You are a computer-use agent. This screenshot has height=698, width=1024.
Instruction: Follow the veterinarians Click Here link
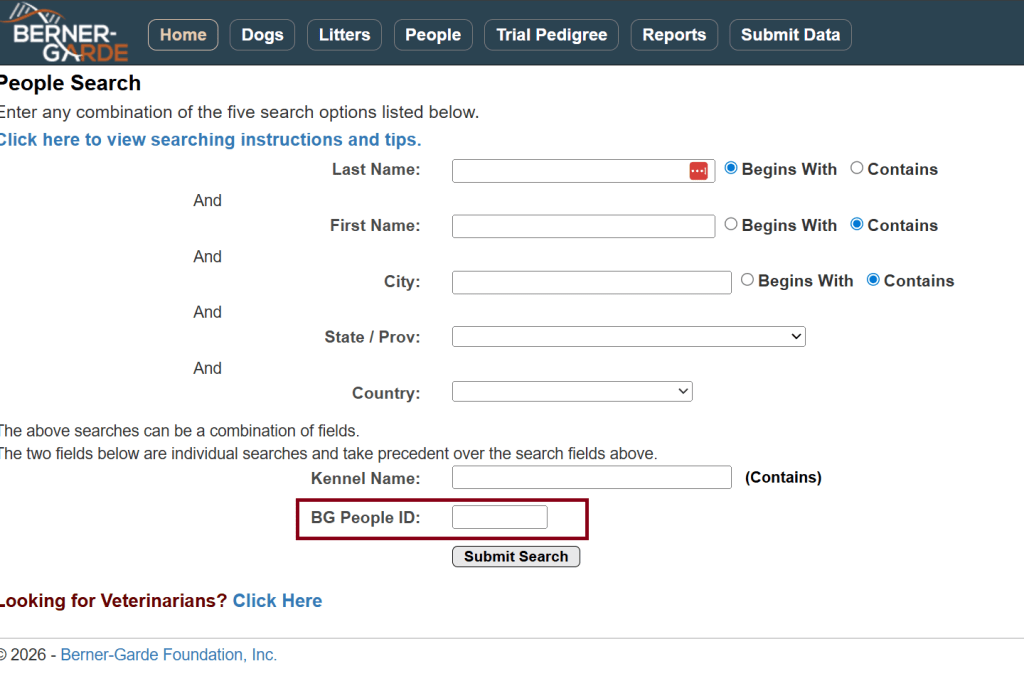tap(277, 601)
